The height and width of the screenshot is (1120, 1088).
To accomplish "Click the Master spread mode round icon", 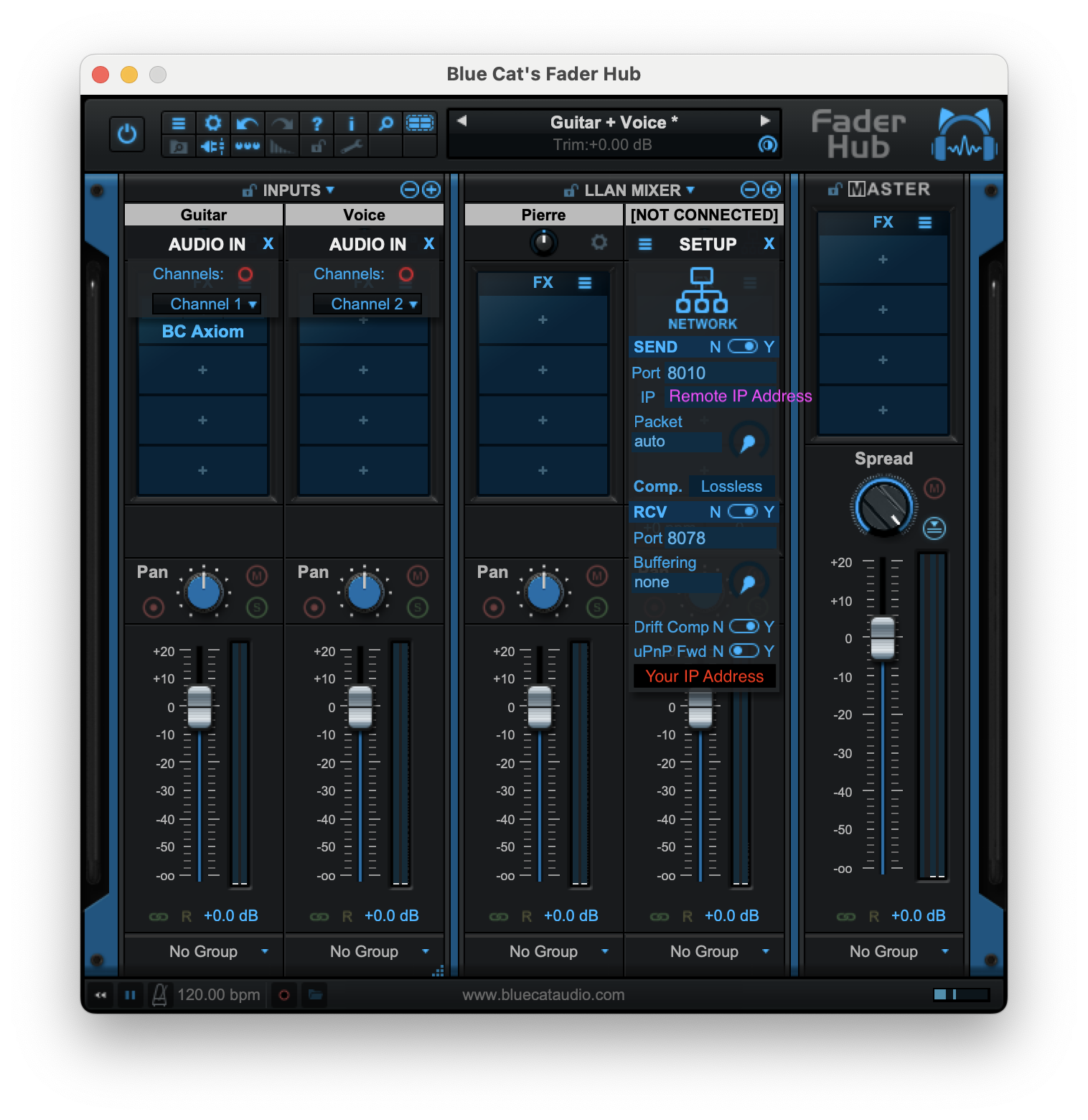I will [x=934, y=528].
